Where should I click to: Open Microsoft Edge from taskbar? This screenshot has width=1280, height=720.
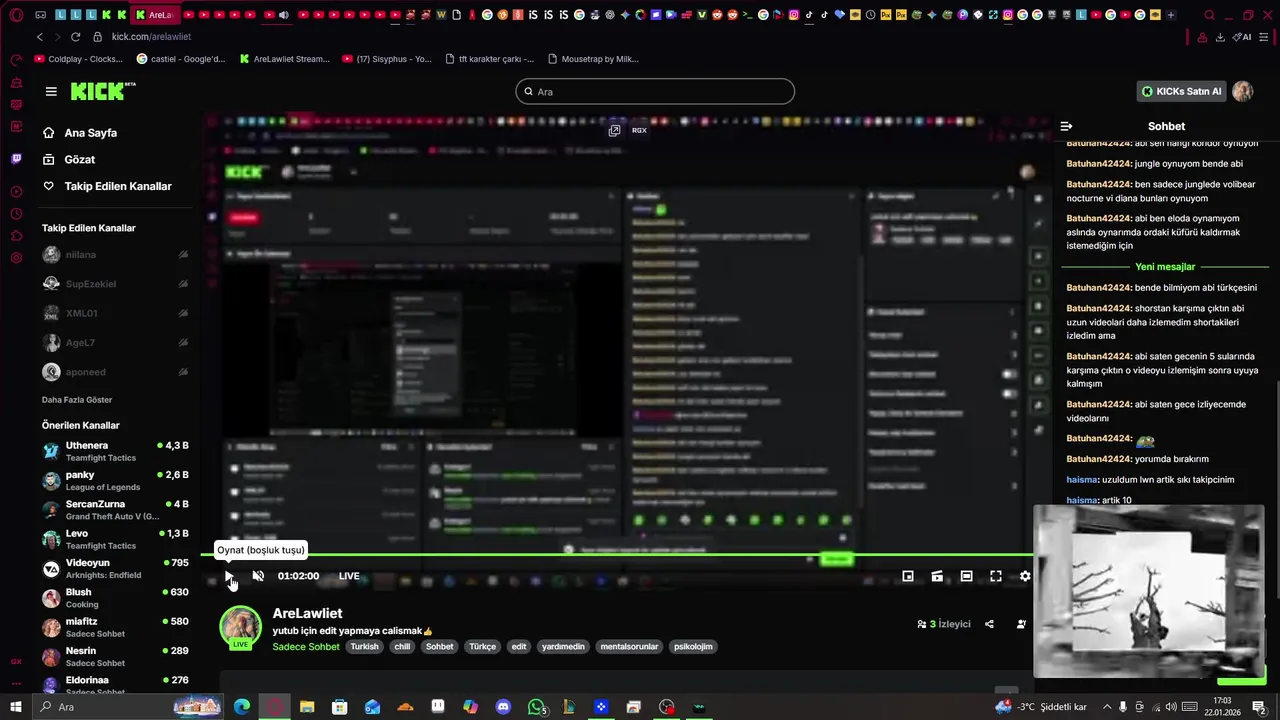242,707
